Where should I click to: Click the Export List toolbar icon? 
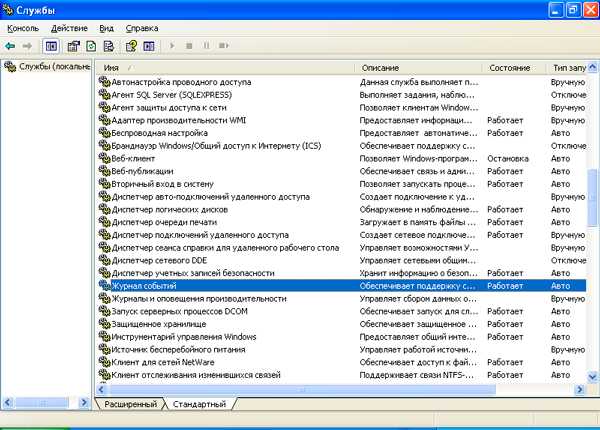[x=108, y=46]
